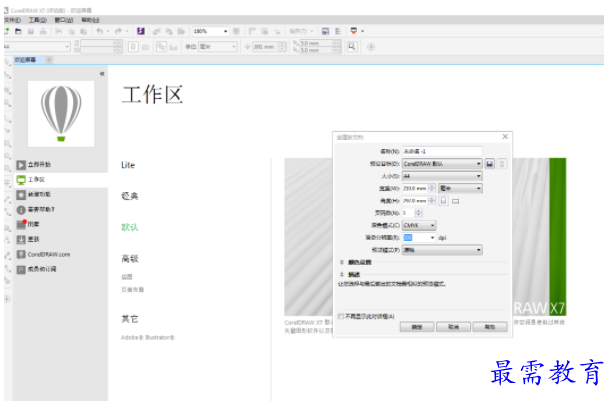Click the Import icon in toolbar
Viewport: 612px width, 404px height.
[157, 31]
